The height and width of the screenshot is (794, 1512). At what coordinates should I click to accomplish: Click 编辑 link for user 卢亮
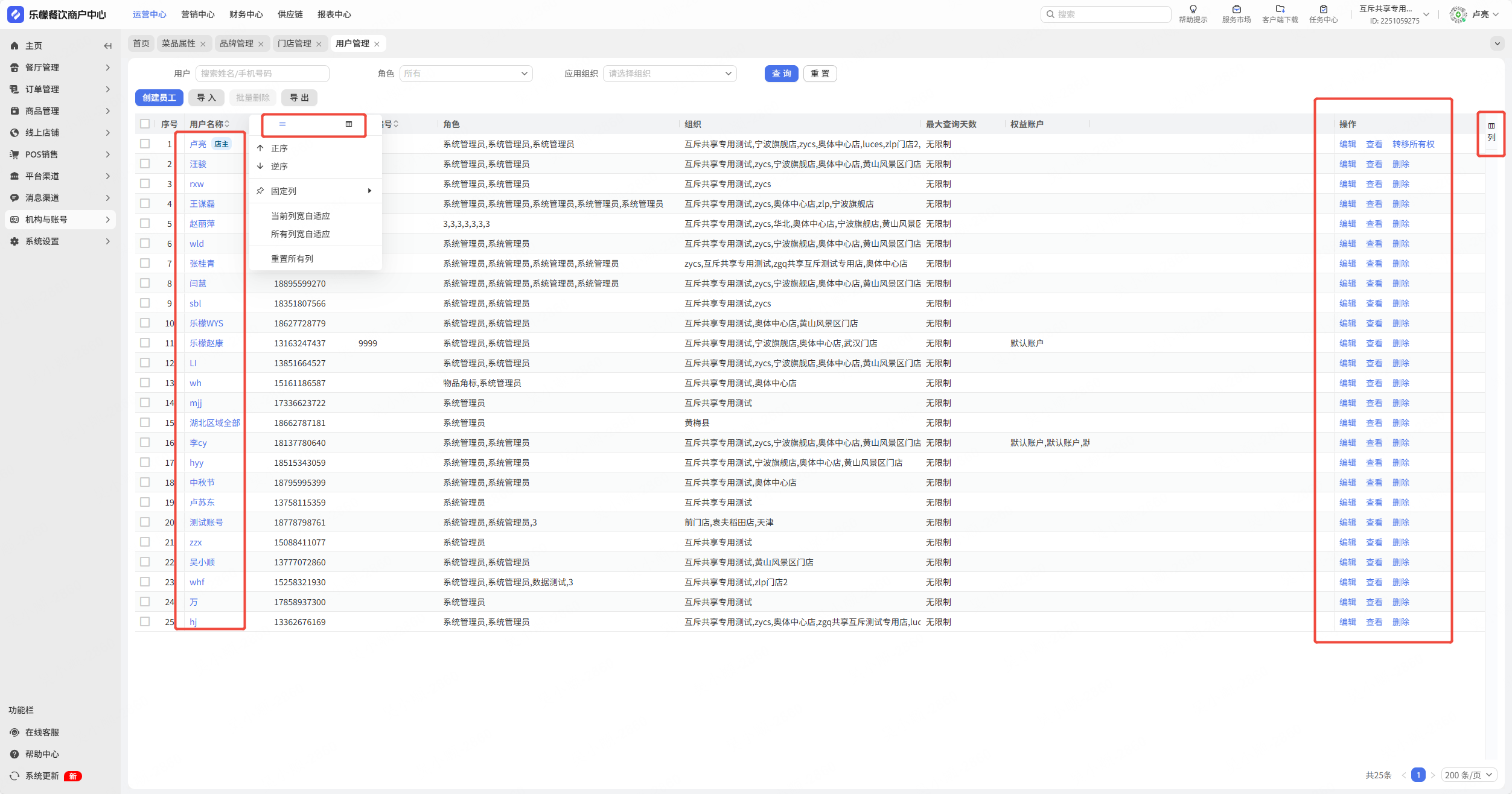coord(1347,144)
